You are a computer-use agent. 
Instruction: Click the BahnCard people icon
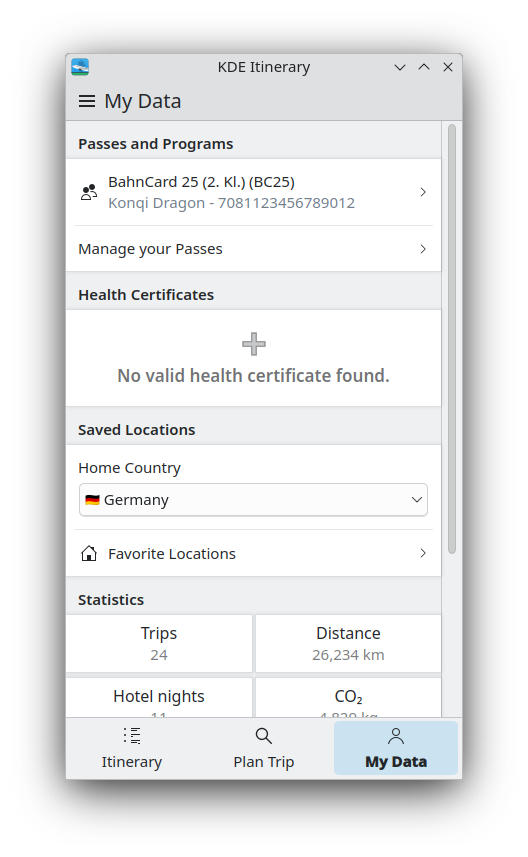tap(89, 192)
